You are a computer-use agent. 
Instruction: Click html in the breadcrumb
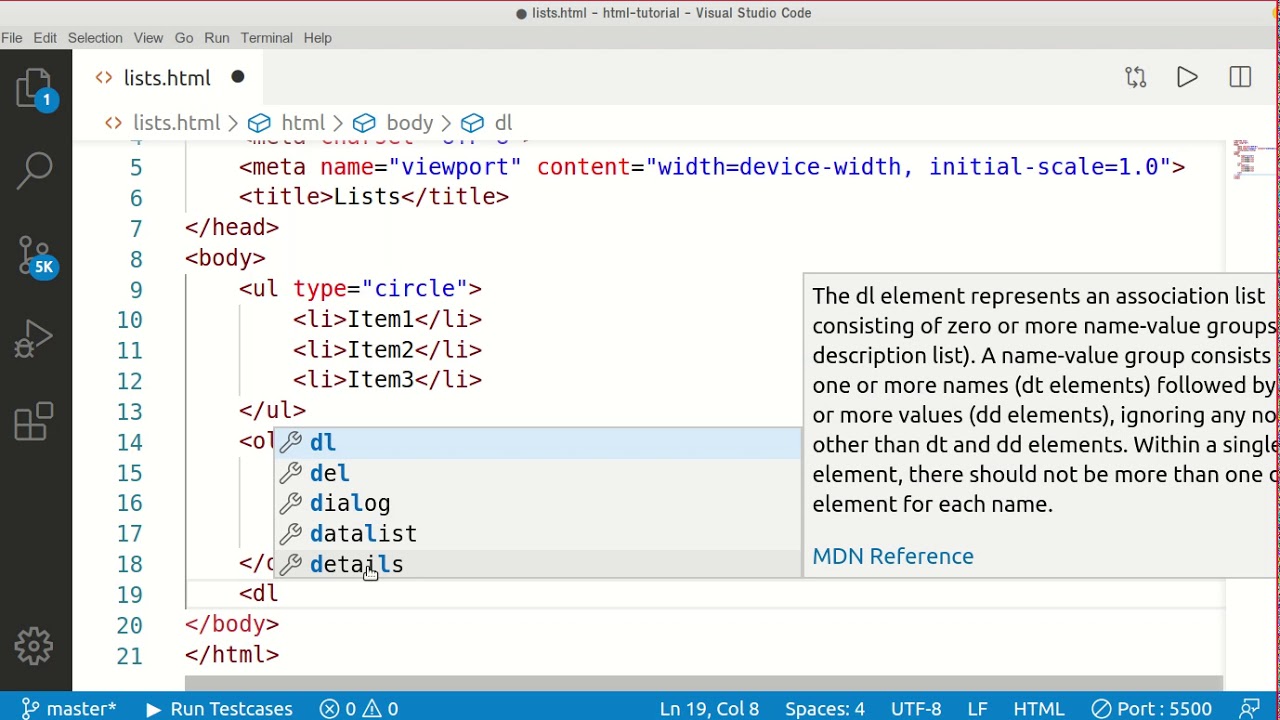click(303, 123)
